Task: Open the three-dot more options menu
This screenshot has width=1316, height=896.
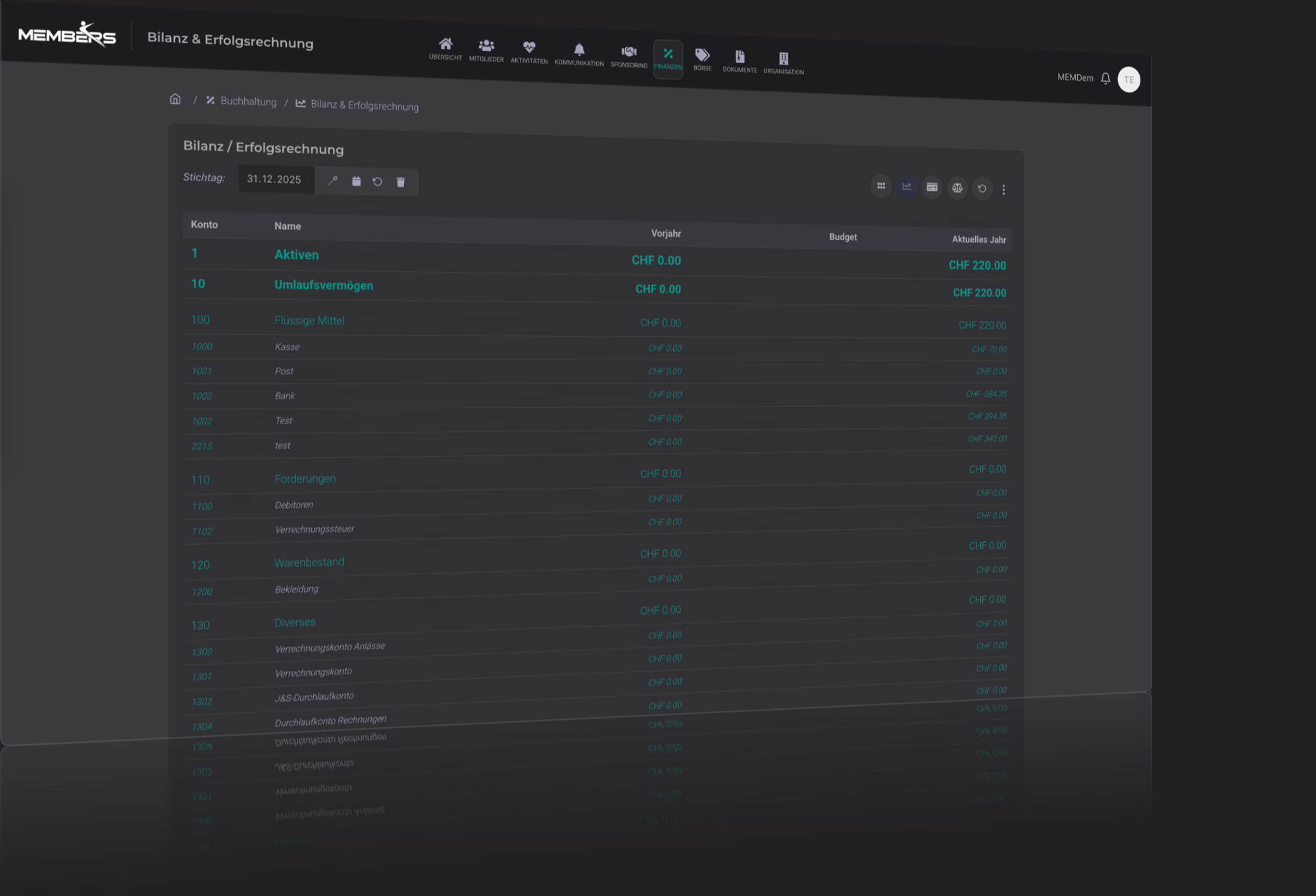Action: click(x=1003, y=189)
